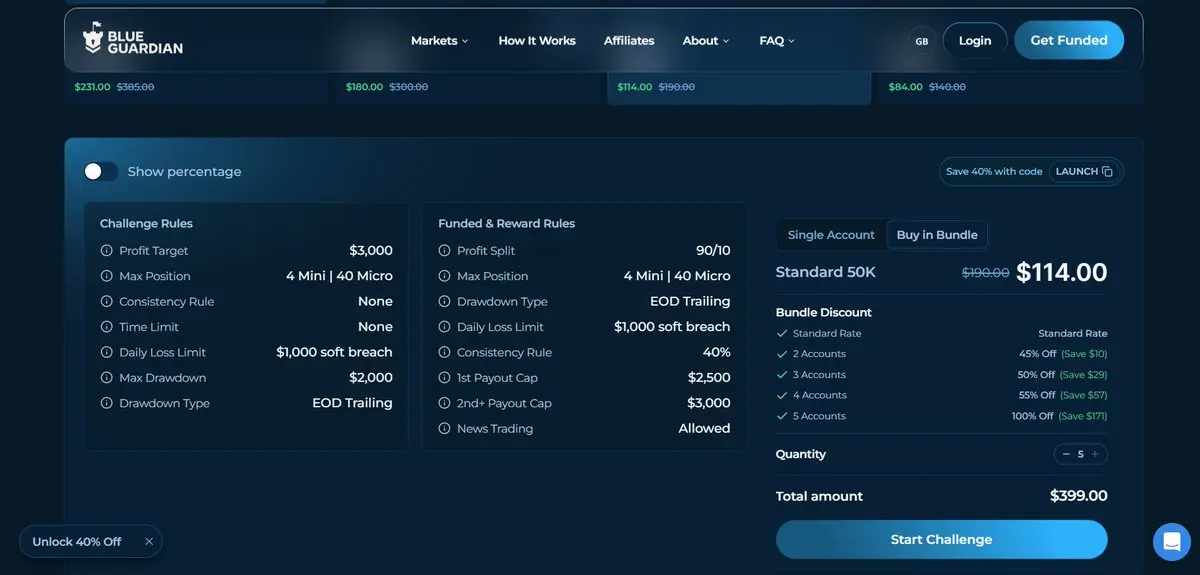Click the Blue Guardian shield logo

93,38
